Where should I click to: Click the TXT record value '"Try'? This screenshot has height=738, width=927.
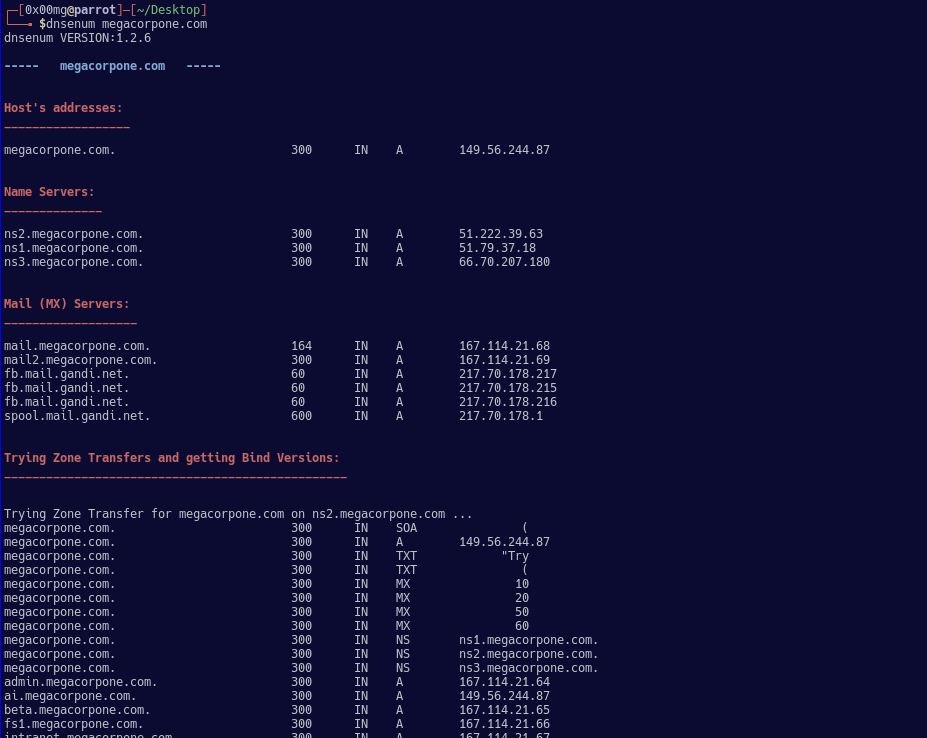515,556
